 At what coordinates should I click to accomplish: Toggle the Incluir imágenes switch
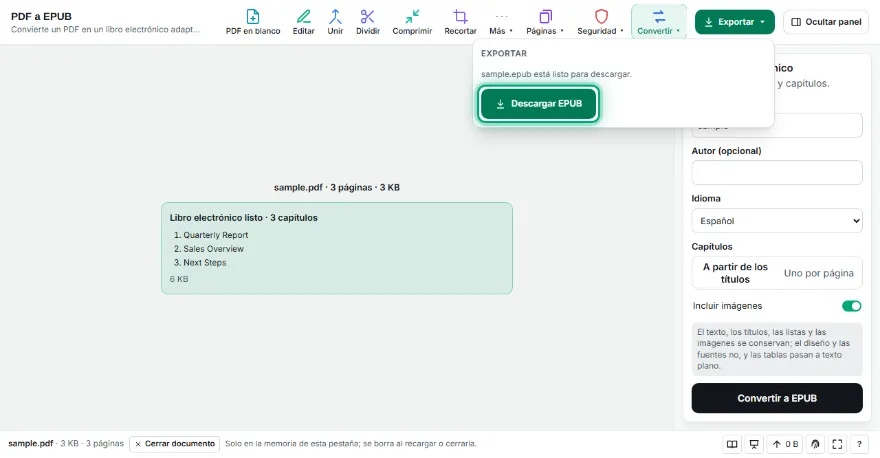851,306
